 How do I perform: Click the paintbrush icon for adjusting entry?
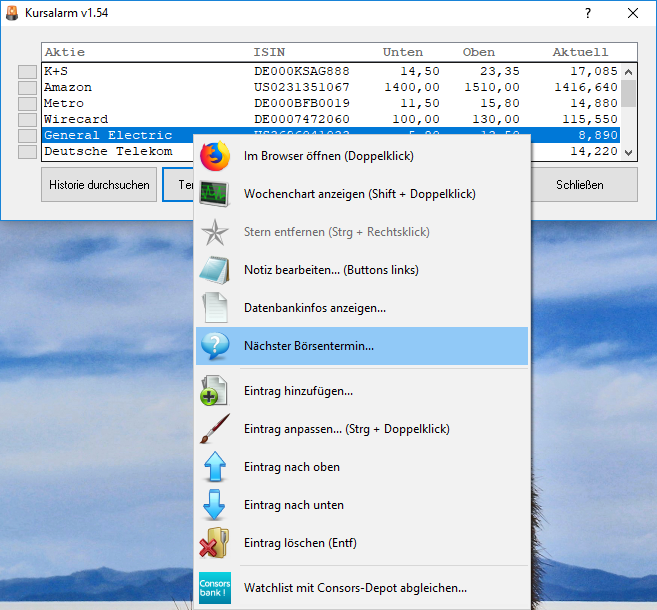(x=215, y=429)
